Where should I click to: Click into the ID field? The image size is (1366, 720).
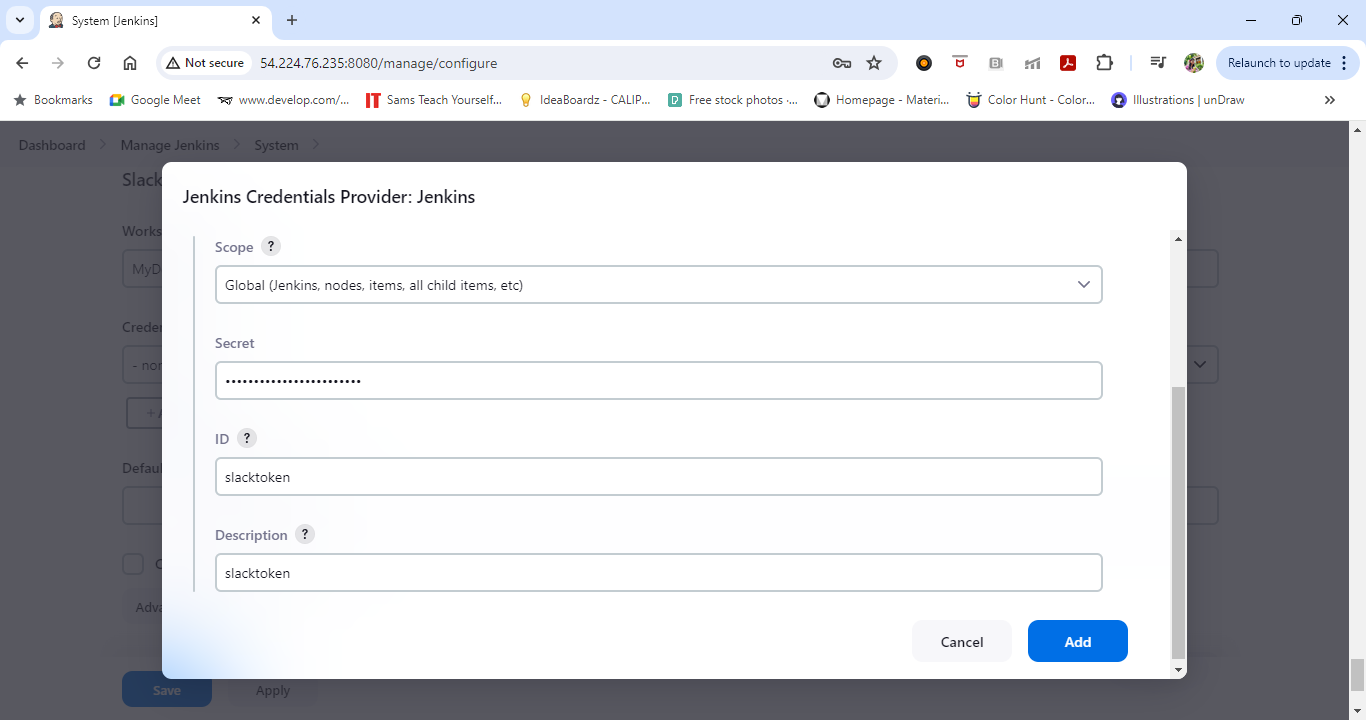(x=658, y=477)
